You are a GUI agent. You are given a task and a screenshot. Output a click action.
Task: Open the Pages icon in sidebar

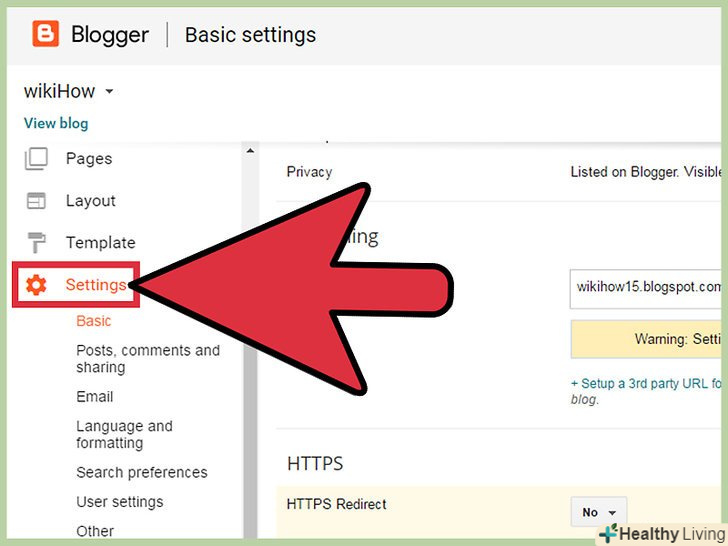[x=36, y=159]
